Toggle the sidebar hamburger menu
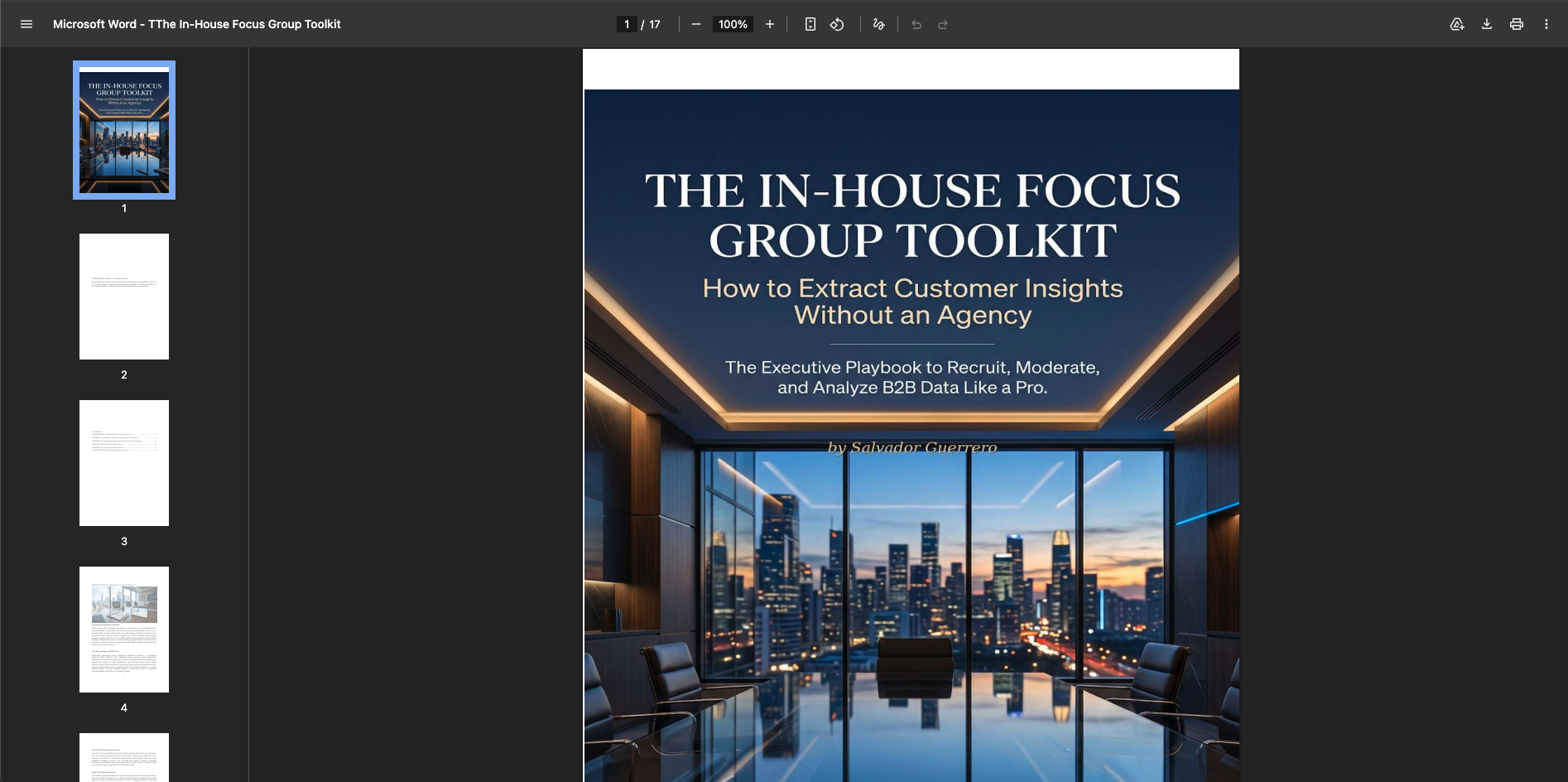The image size is (1568, 782). coord(26,24)
